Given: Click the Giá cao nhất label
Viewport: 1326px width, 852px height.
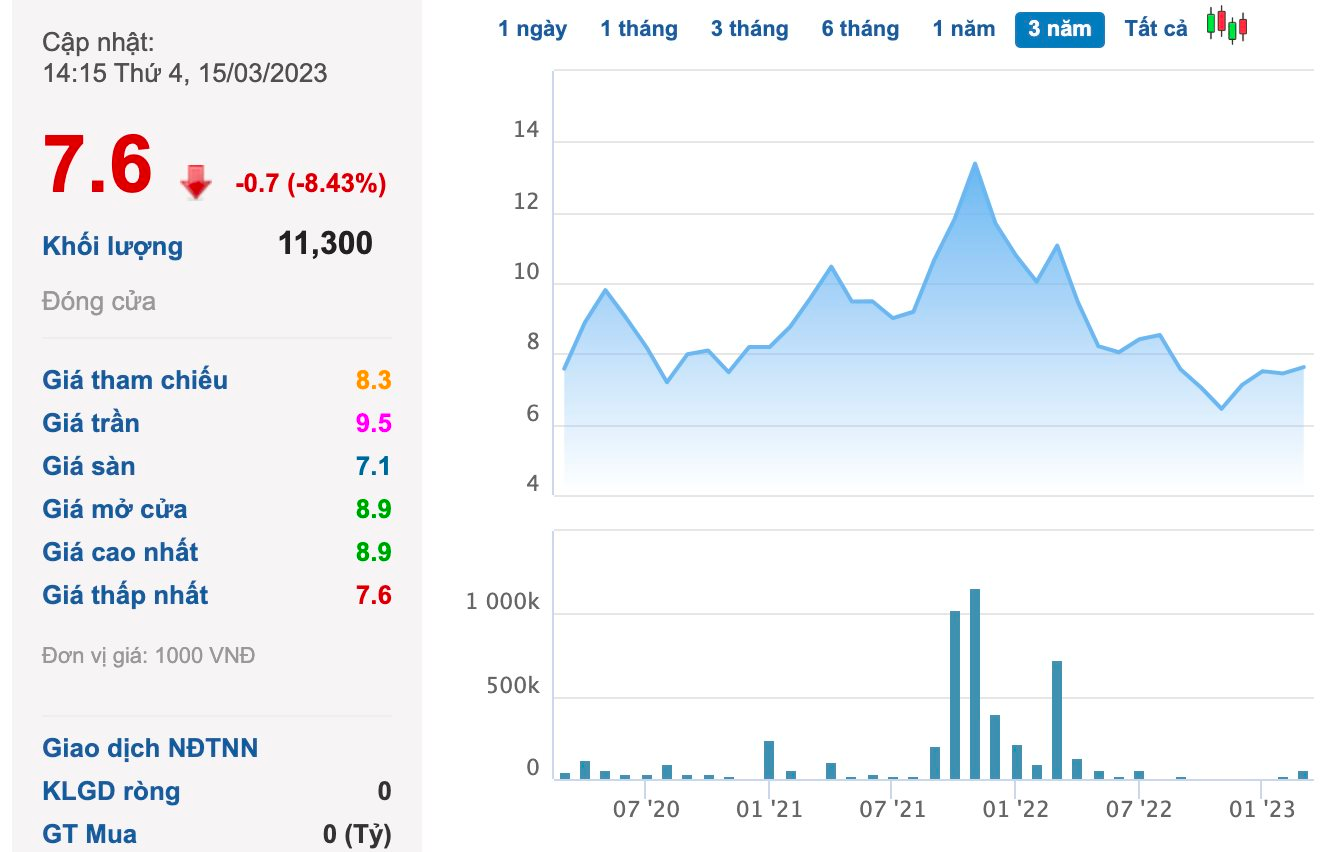Looking at the screenshot, I should coord(120,552).
